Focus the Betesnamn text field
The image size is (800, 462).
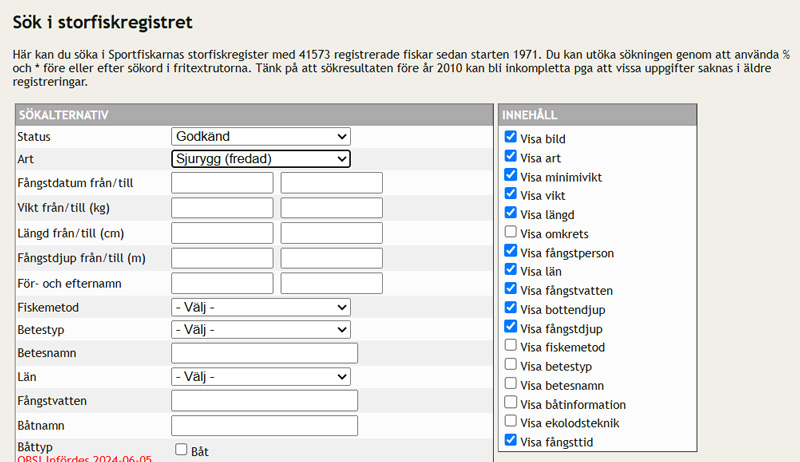pos(264,353)
